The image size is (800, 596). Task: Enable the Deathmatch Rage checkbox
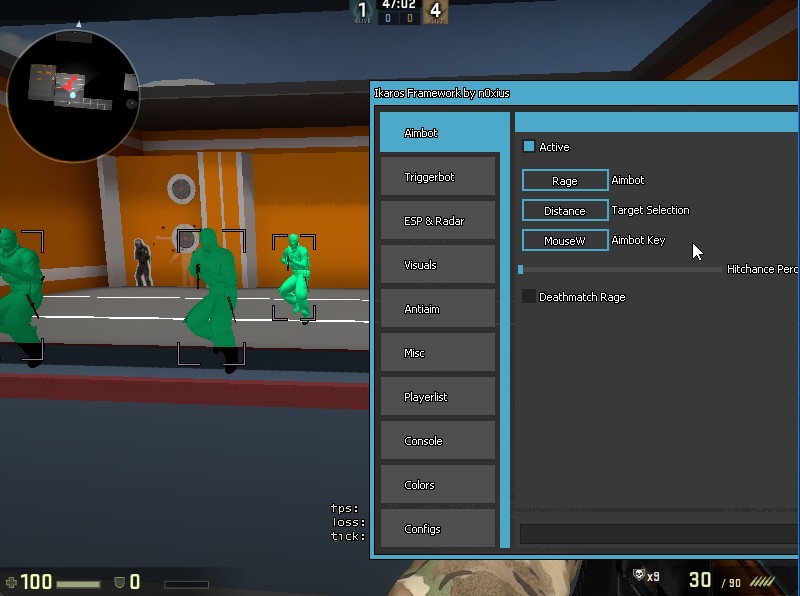click(529, 296)
